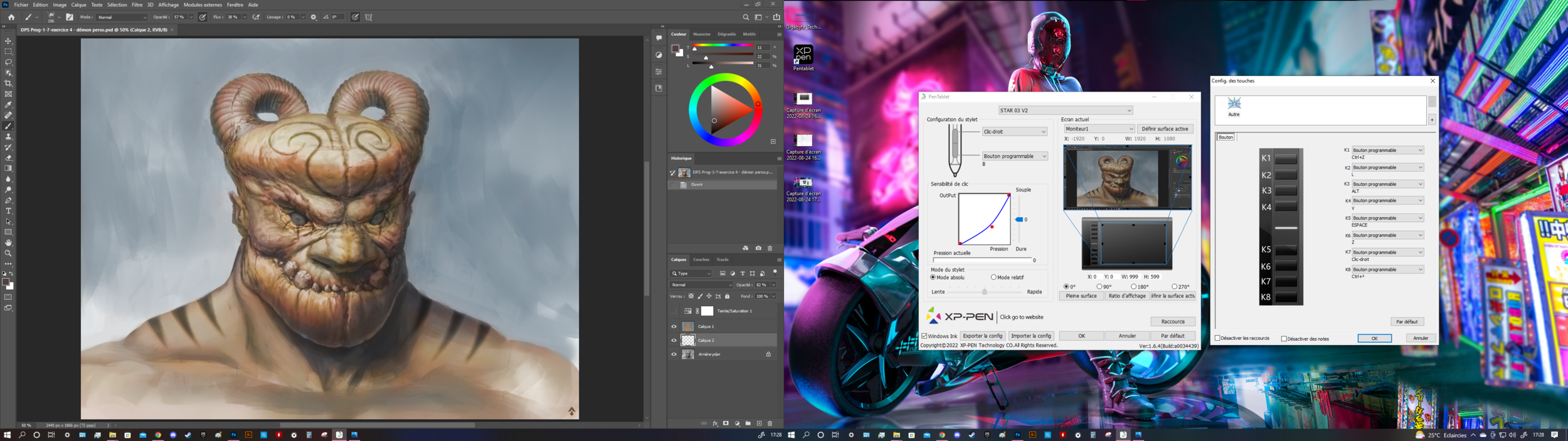Screen dimensions: 1568x441
Task: Select the Zoom magnifier tool
Action: point(8,253)
